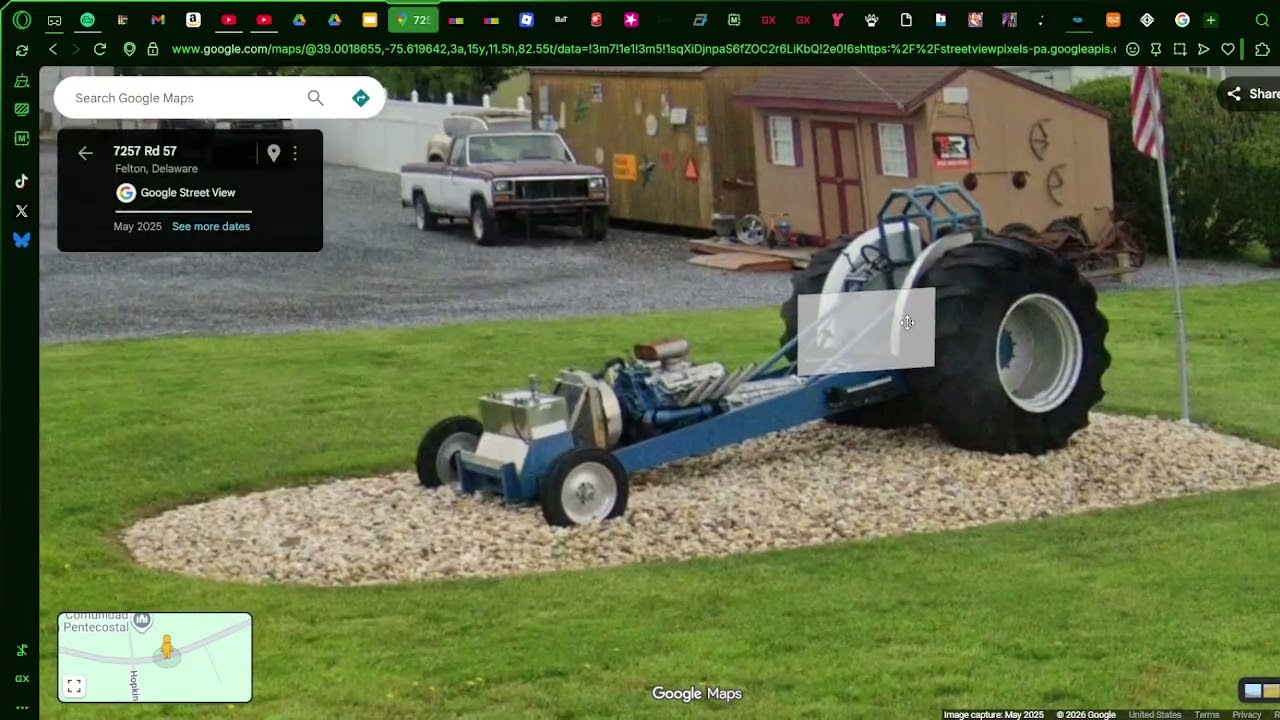Open the My Flow send icon

(1204, 49)
